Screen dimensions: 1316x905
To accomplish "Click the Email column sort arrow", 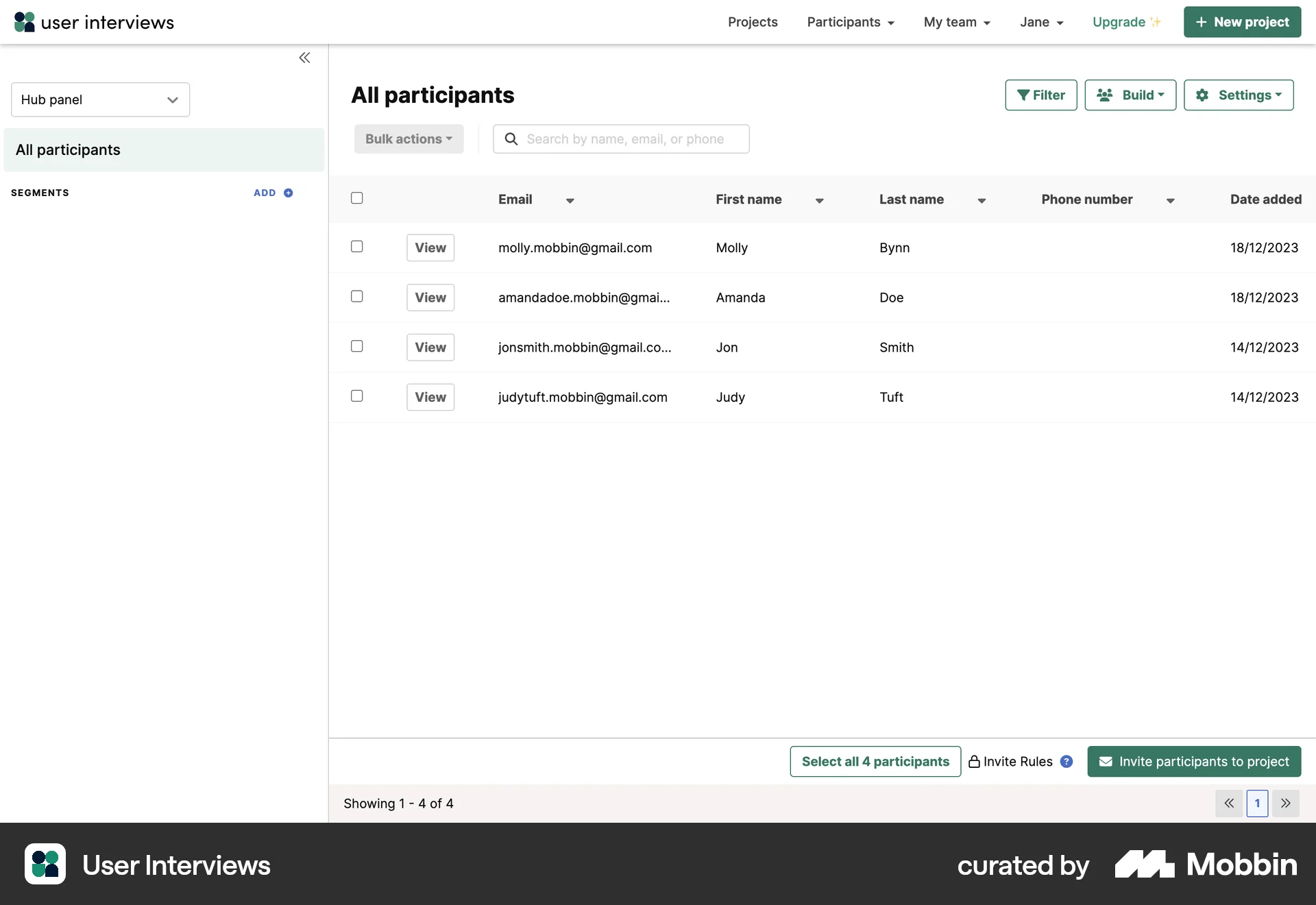I will [x=570, y=201].
